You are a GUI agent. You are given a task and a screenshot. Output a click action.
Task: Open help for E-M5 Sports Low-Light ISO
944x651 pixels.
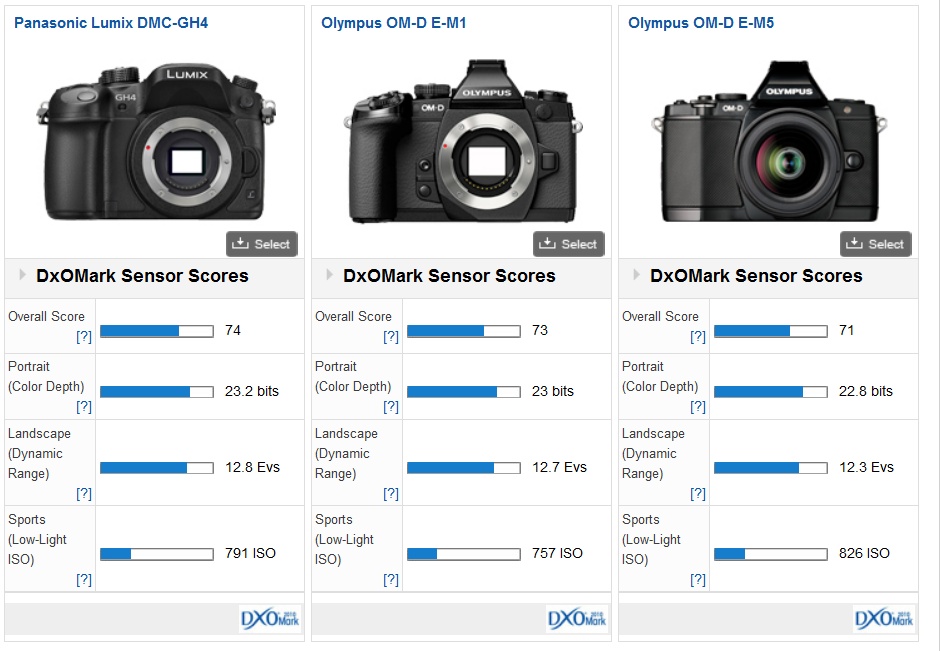pyautogui.click(x=698, y=579)
